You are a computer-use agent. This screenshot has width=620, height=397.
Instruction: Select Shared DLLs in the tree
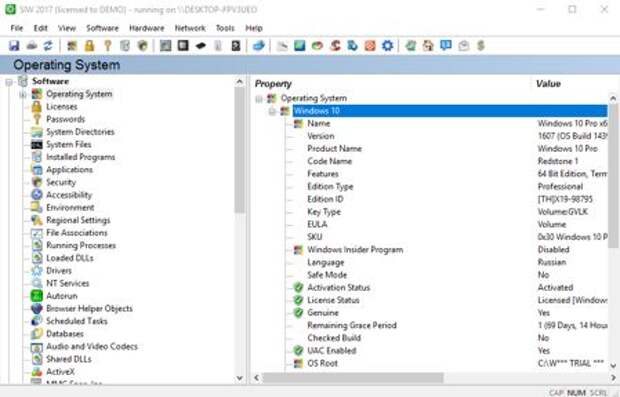[69, 359]
